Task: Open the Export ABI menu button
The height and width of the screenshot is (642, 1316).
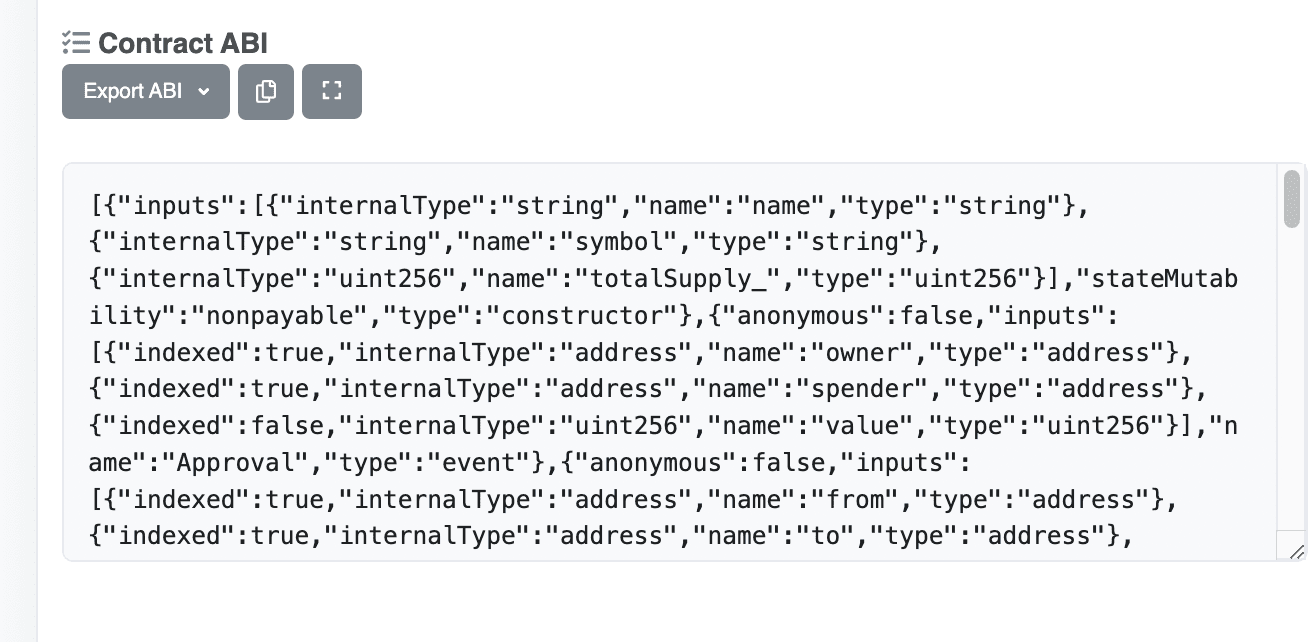Action: [x=146, y=92]
